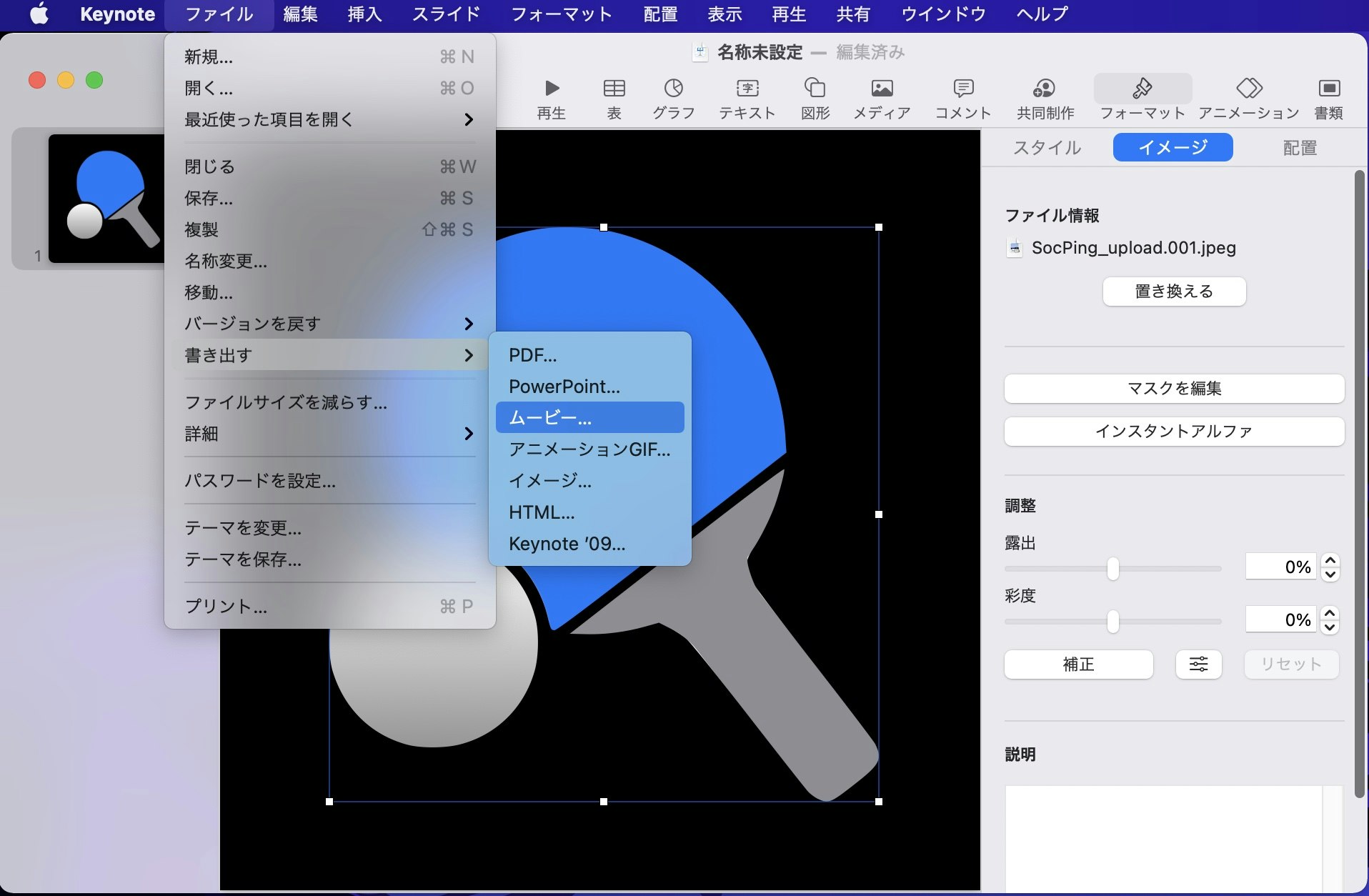Click the 彩度 percentage input field
Viewport: 1369px width, 896px height.
pyautogui.click(x=1280, y=620)
